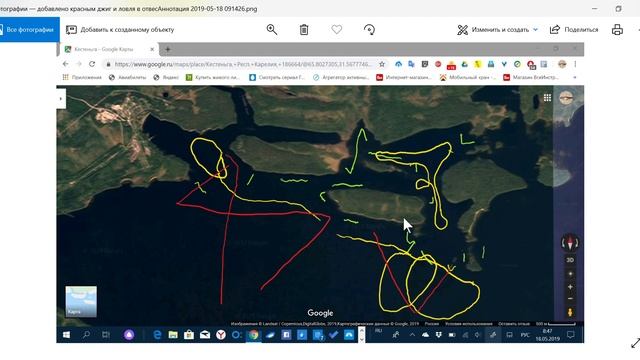Switch input language via РУС indicator

coord(525,335)
